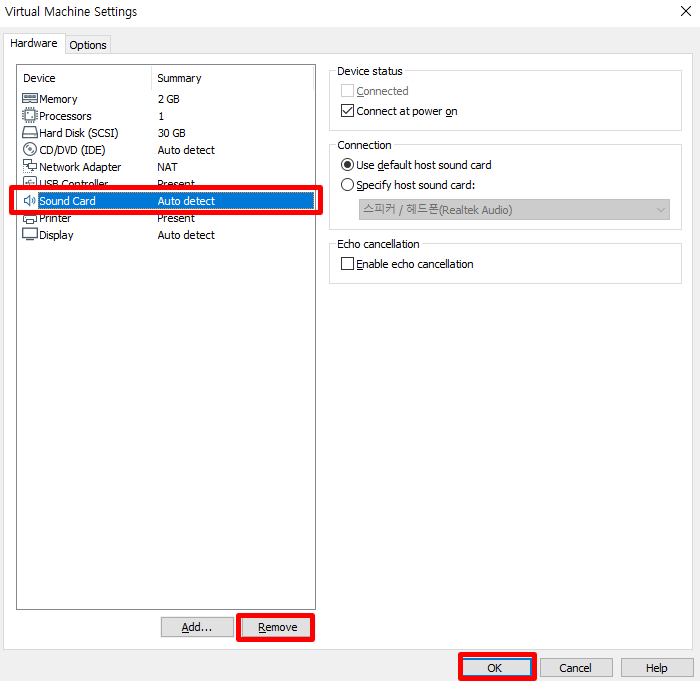Click the Summary column header
The image size is (700, 681).
[x=233, y=78]
